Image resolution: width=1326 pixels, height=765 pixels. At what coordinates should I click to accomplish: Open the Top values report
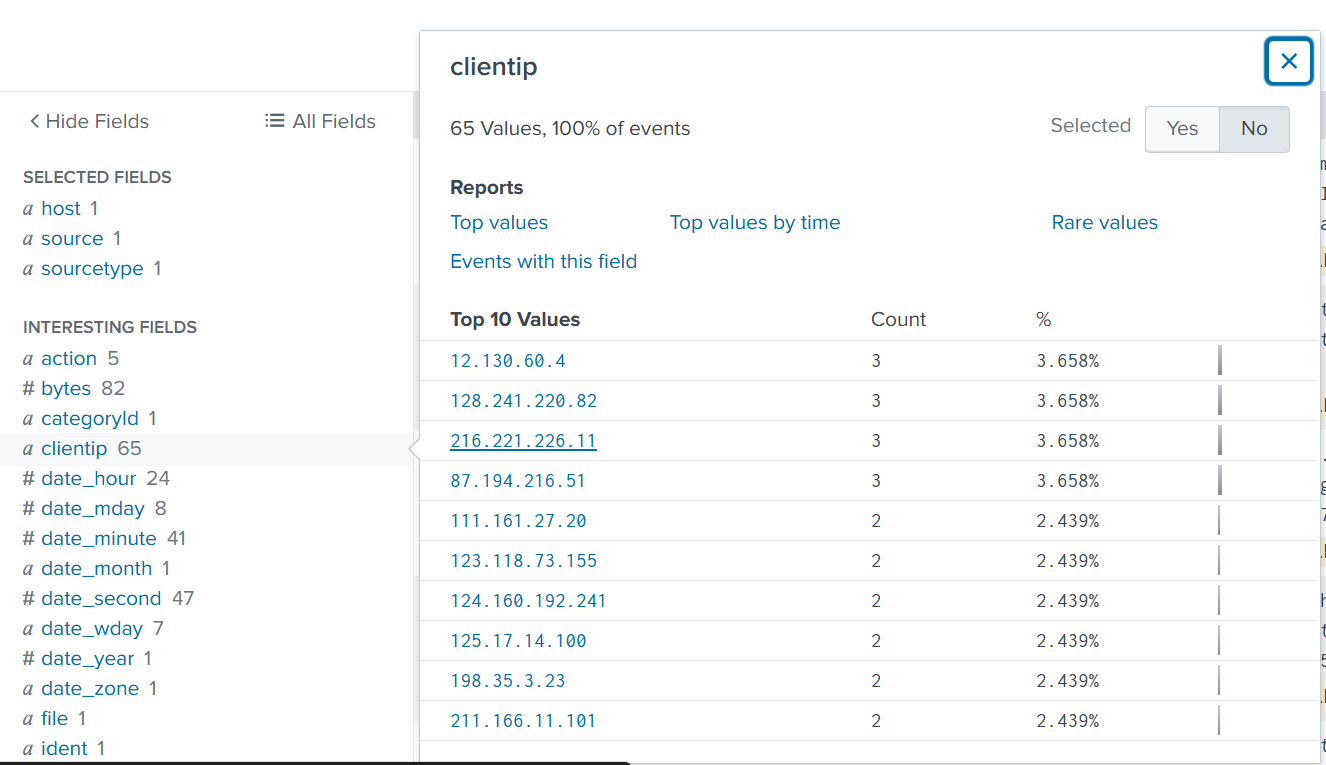tap(499, 223)
